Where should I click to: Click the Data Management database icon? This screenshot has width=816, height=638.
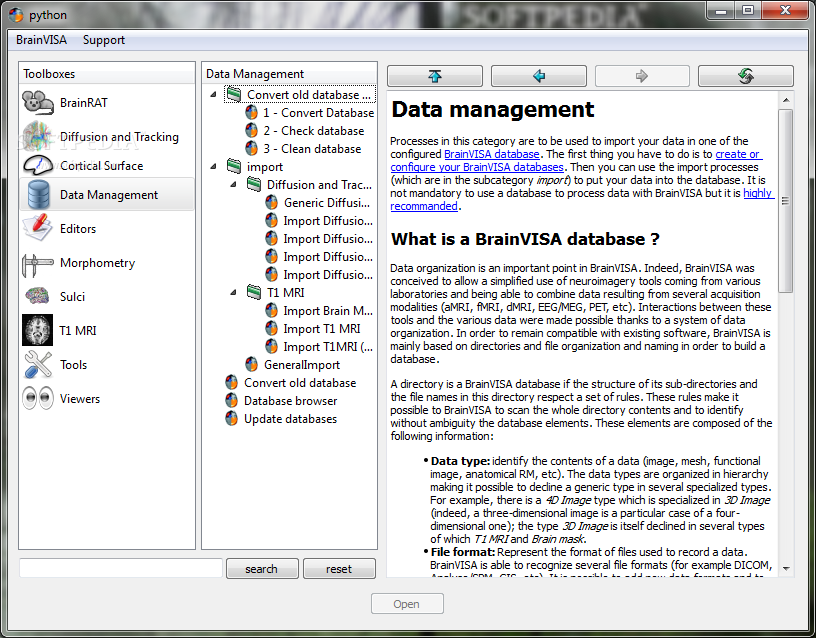[39, 194]
